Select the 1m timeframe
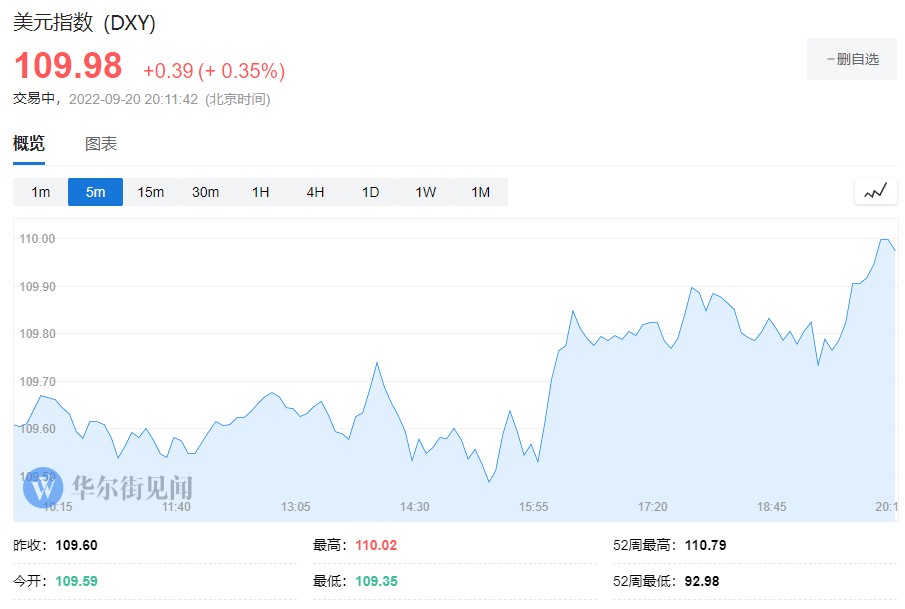 pyautogui.click(x=40, y=192)
